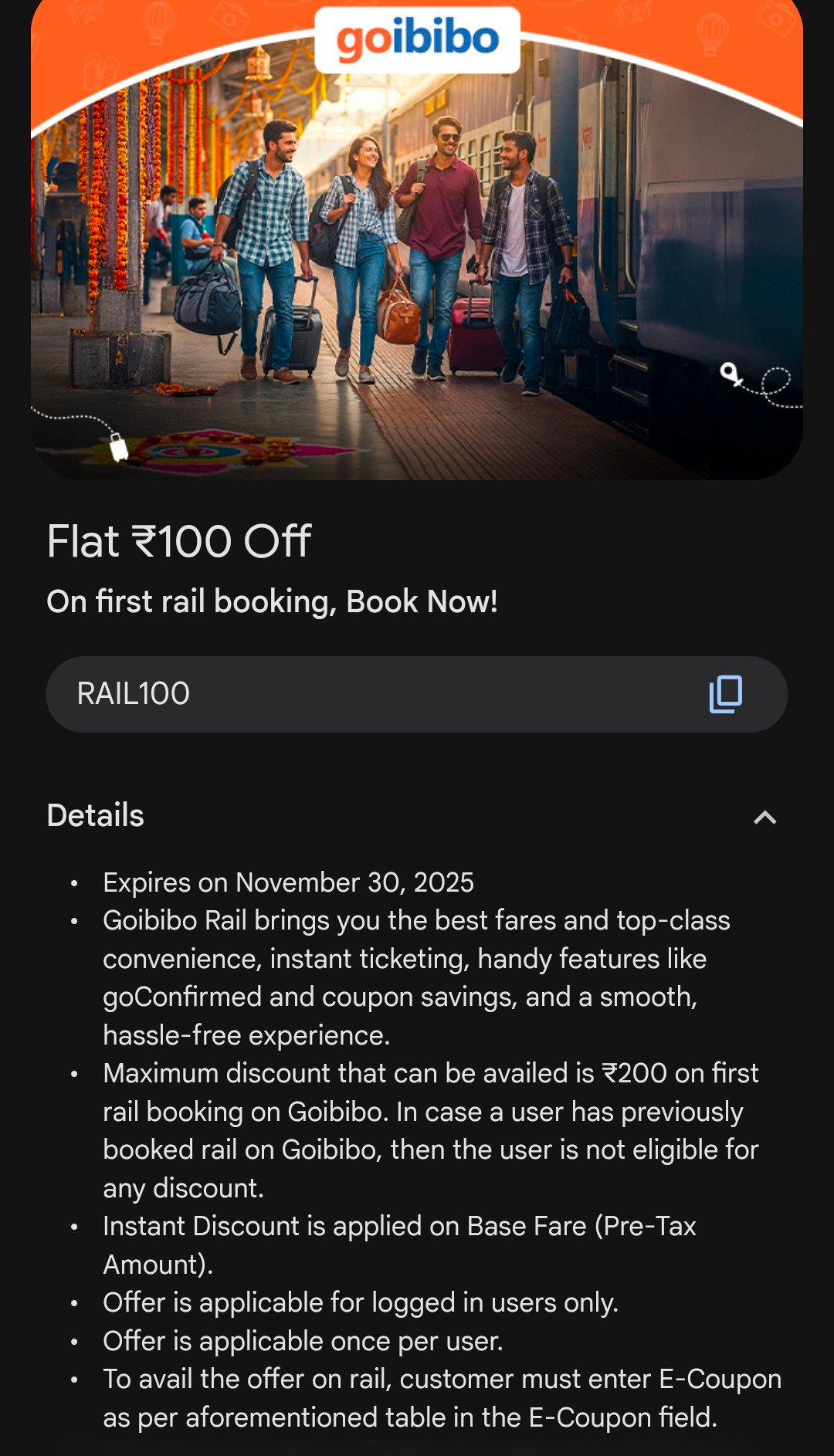This screenshot has height=1456, width=834.
Task: Click the goibibo logo
Action: pyautogui.click(x=417, y=39)
